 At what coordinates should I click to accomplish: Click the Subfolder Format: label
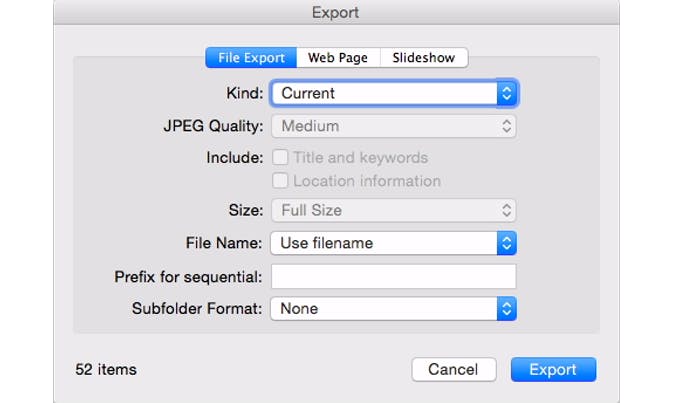197,309
